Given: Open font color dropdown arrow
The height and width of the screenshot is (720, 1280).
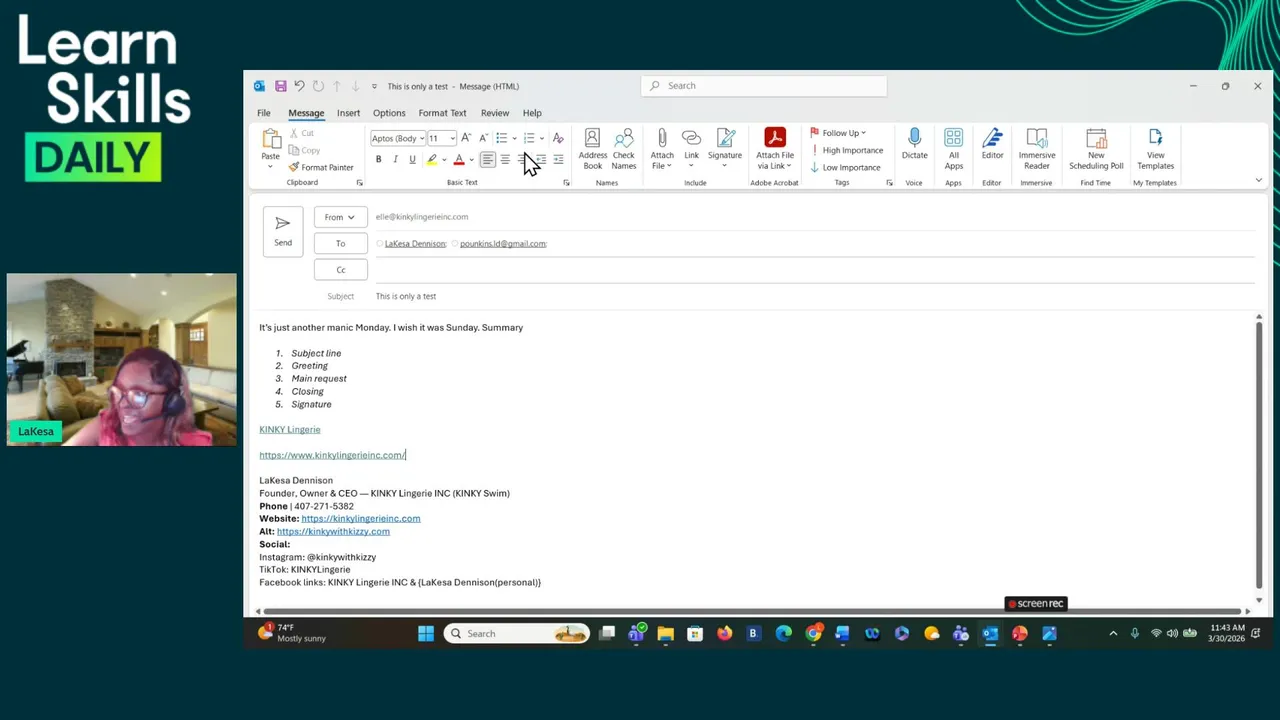Looking at the screenshot, I should click(471, 160).
